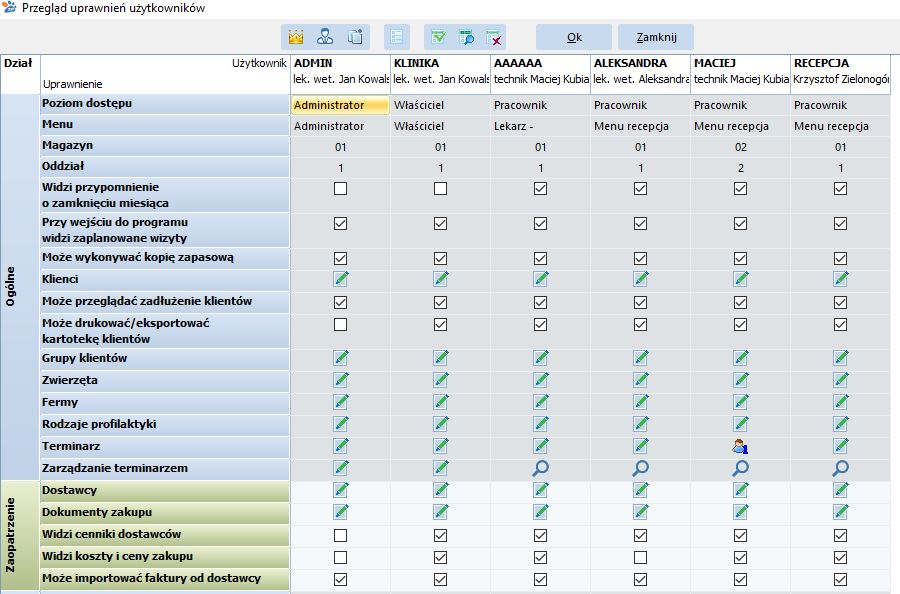Click the user person icon in toolbar
Viewport: 900px width, 594px height.
click(x=325, y=37)
